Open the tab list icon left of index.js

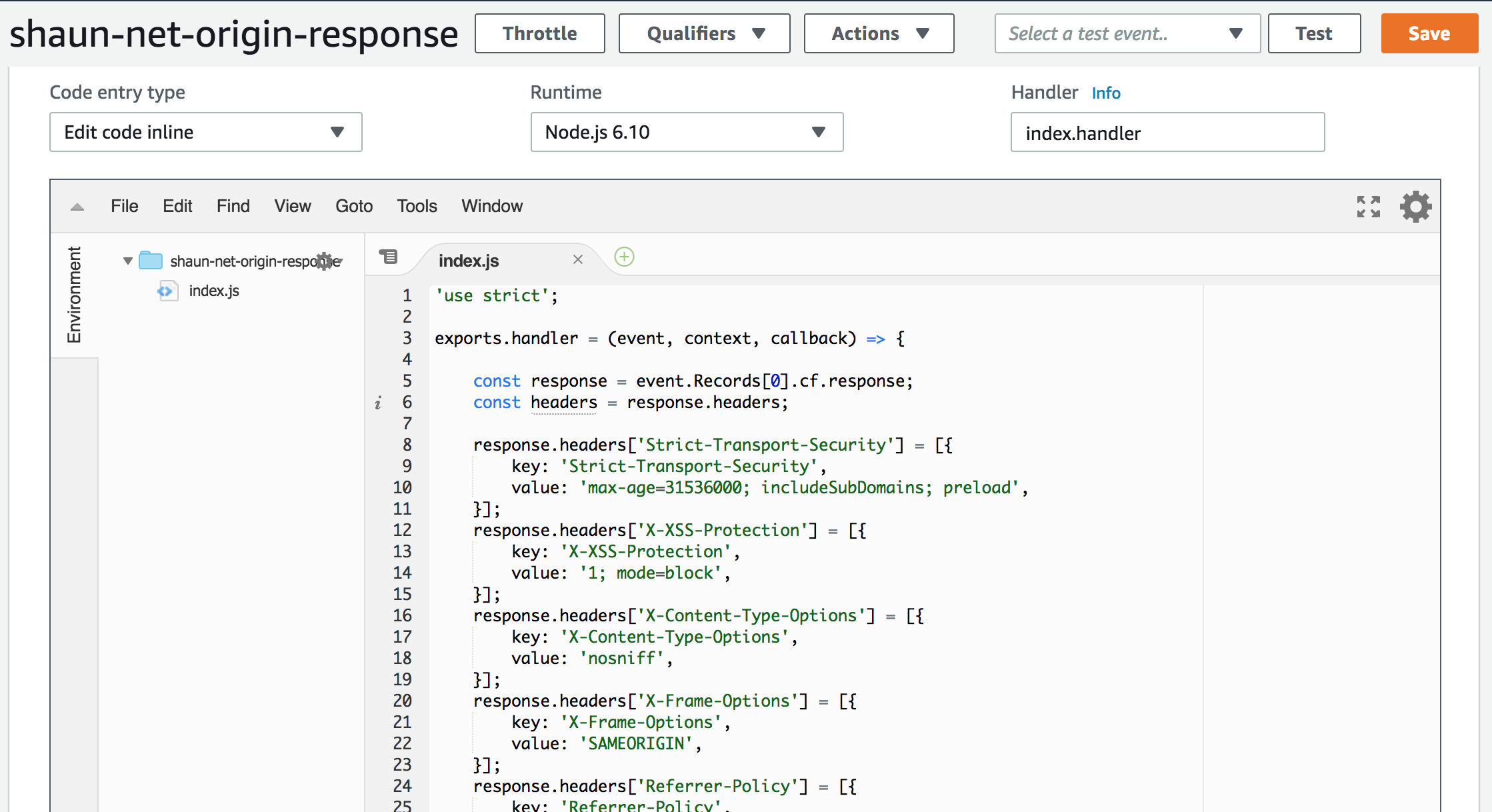(x=389, y=257)
